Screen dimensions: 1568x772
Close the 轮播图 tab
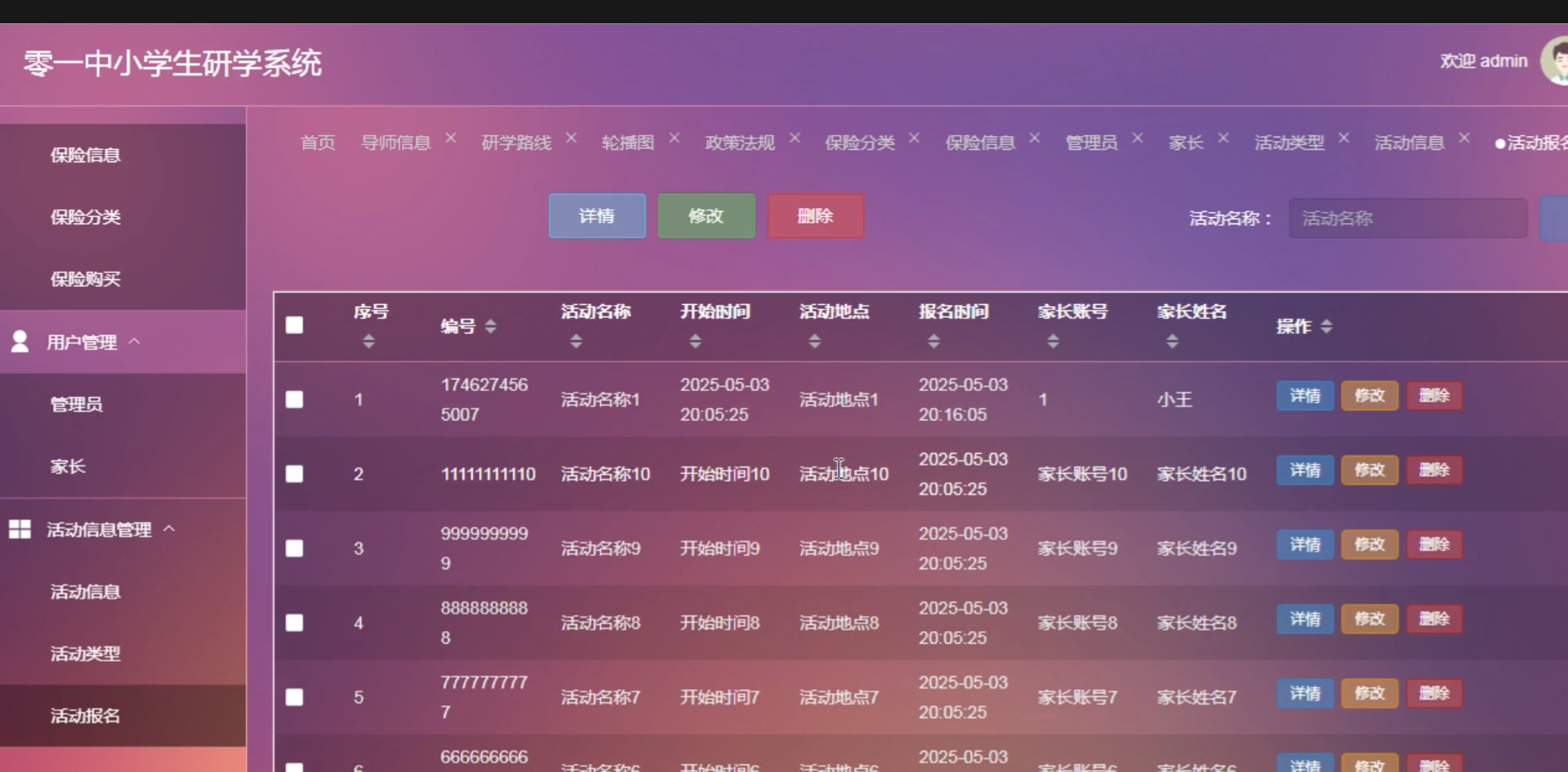coord(675,138)
